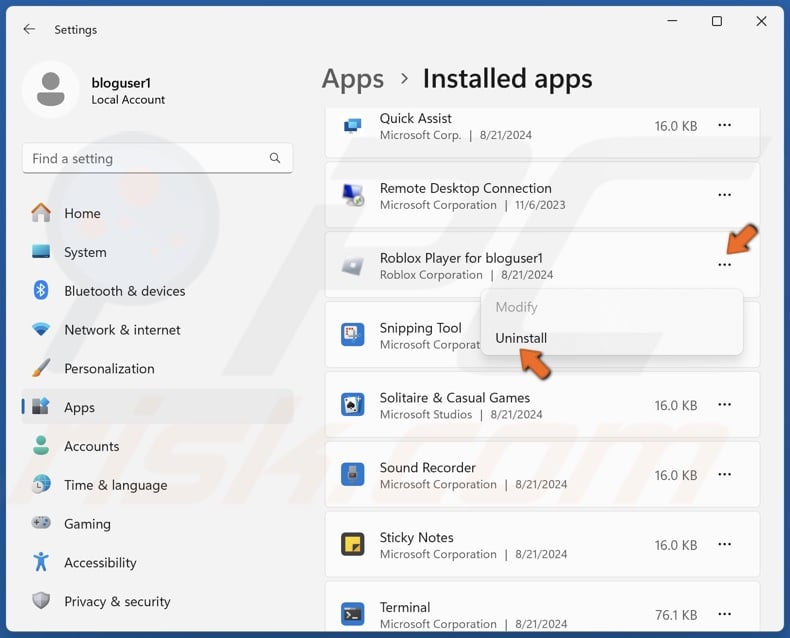Click the Terminal app icon

click(352, 614)
